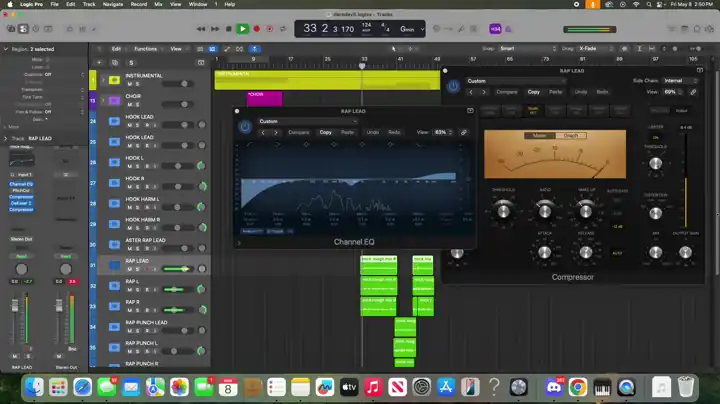This screenshot has width=720, height=404.
Task: Go to previous preset in Channel EQ
Action: (x=263, y=132)
